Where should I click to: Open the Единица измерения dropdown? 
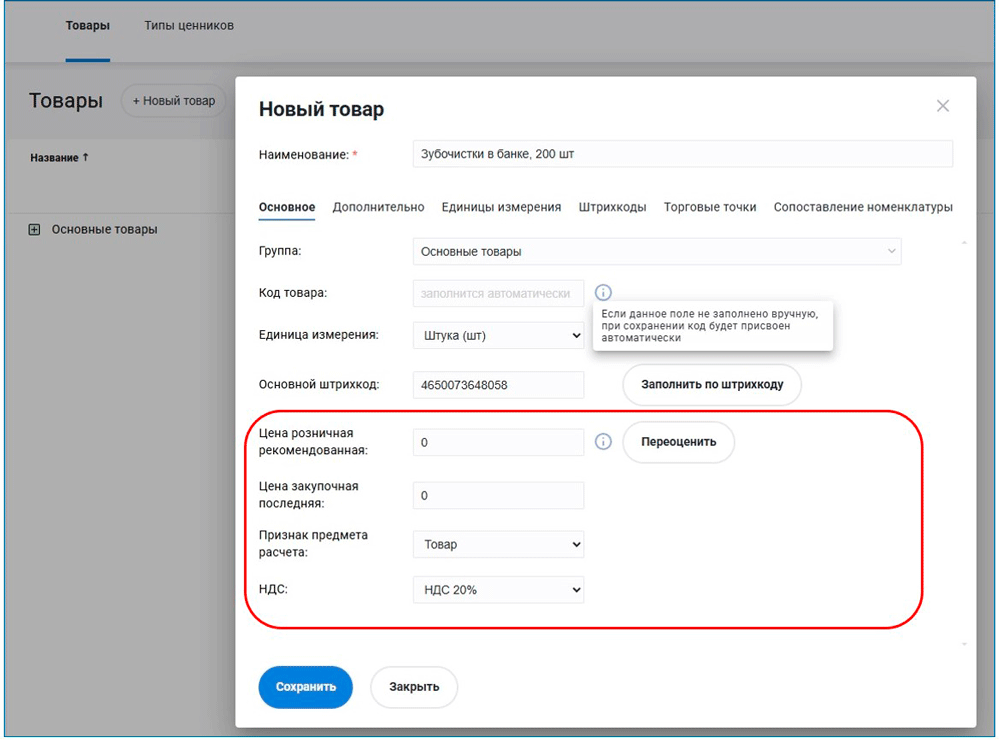tap(498, 336)
